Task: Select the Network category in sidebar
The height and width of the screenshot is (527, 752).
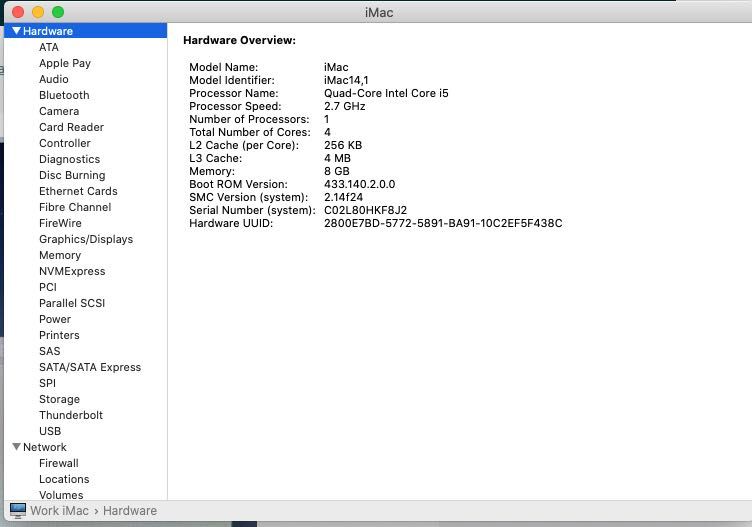Action: 45,447
